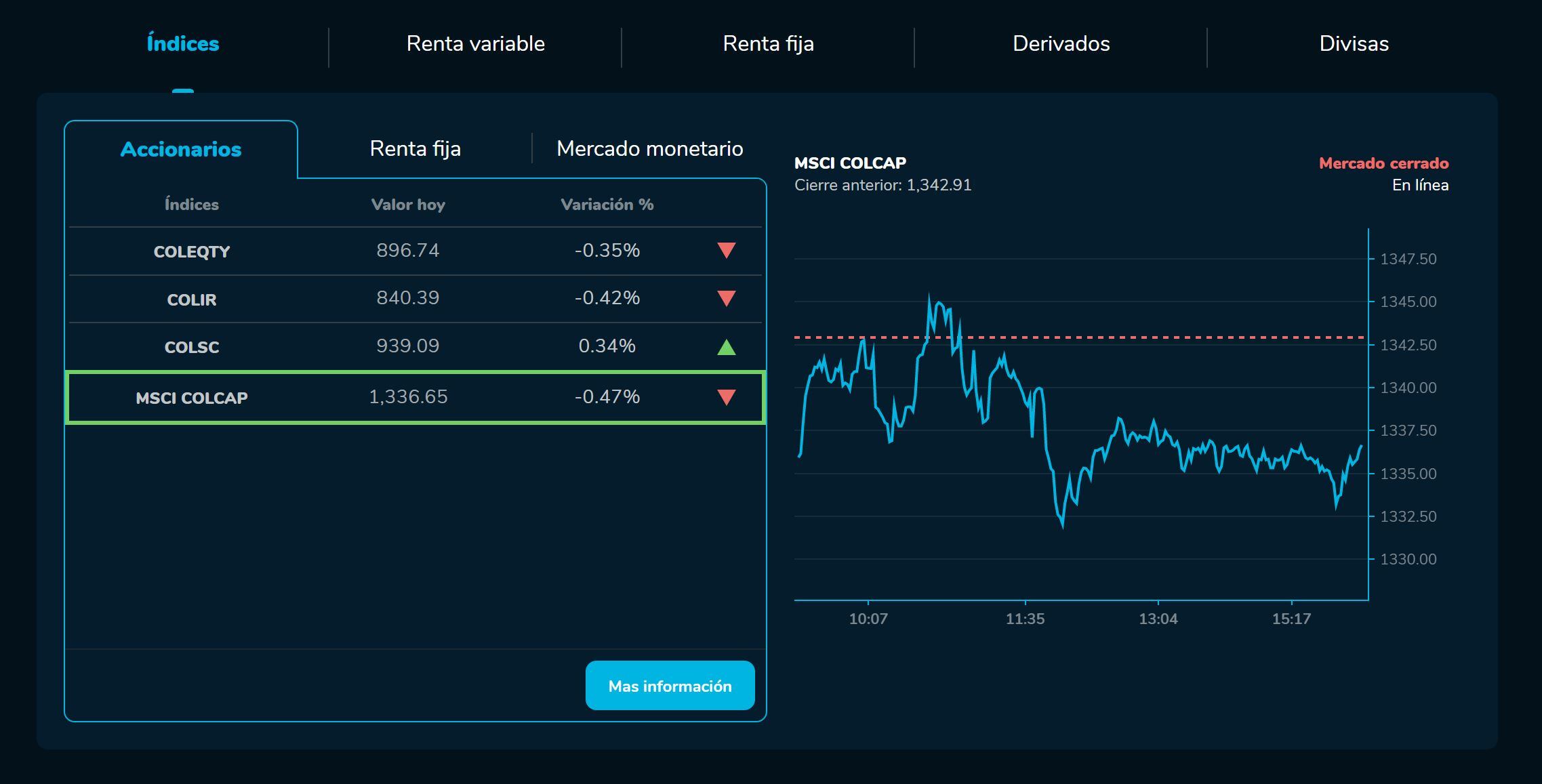View the Divisas tab
Viewport: 1542px width, 784px height.
coord(1354,43)
